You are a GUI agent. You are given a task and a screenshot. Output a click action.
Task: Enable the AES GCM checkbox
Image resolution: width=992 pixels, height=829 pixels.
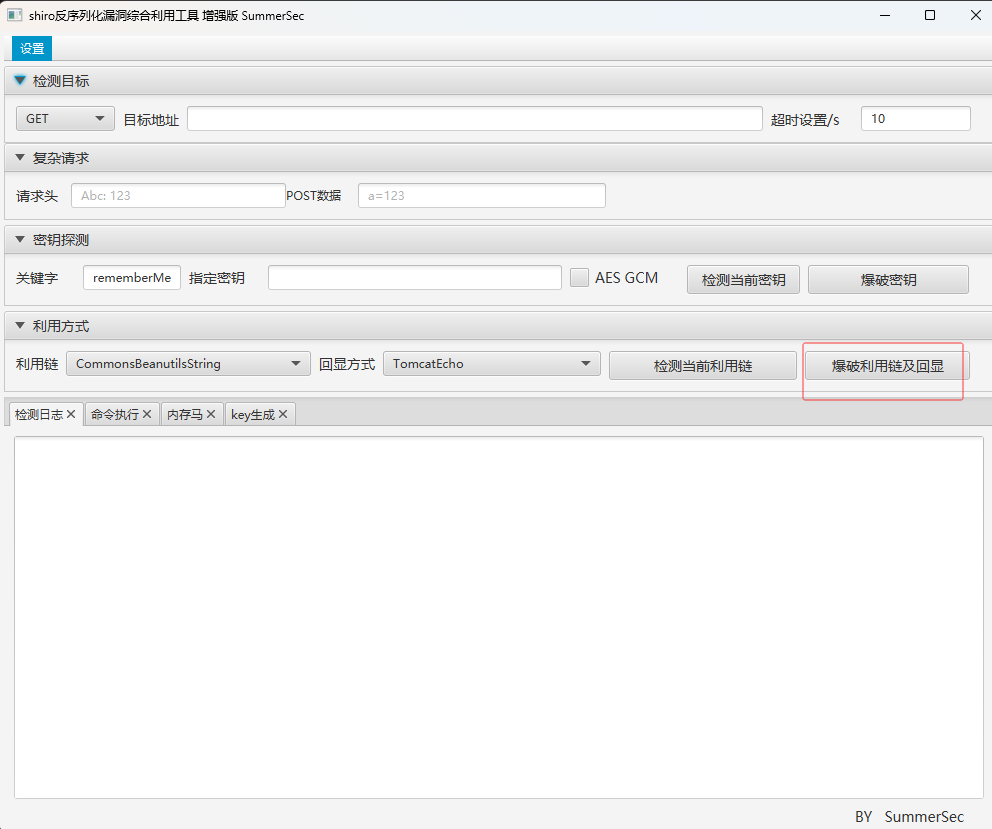[579, 278]
